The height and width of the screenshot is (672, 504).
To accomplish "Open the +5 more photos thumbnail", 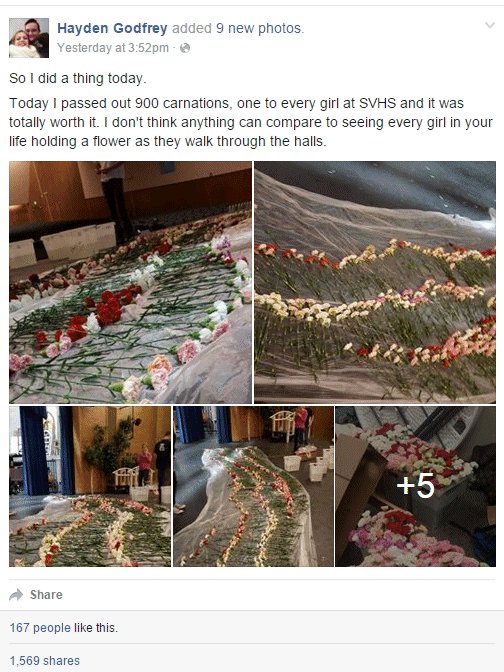I will pyautogui.click(x=416, y=486).
